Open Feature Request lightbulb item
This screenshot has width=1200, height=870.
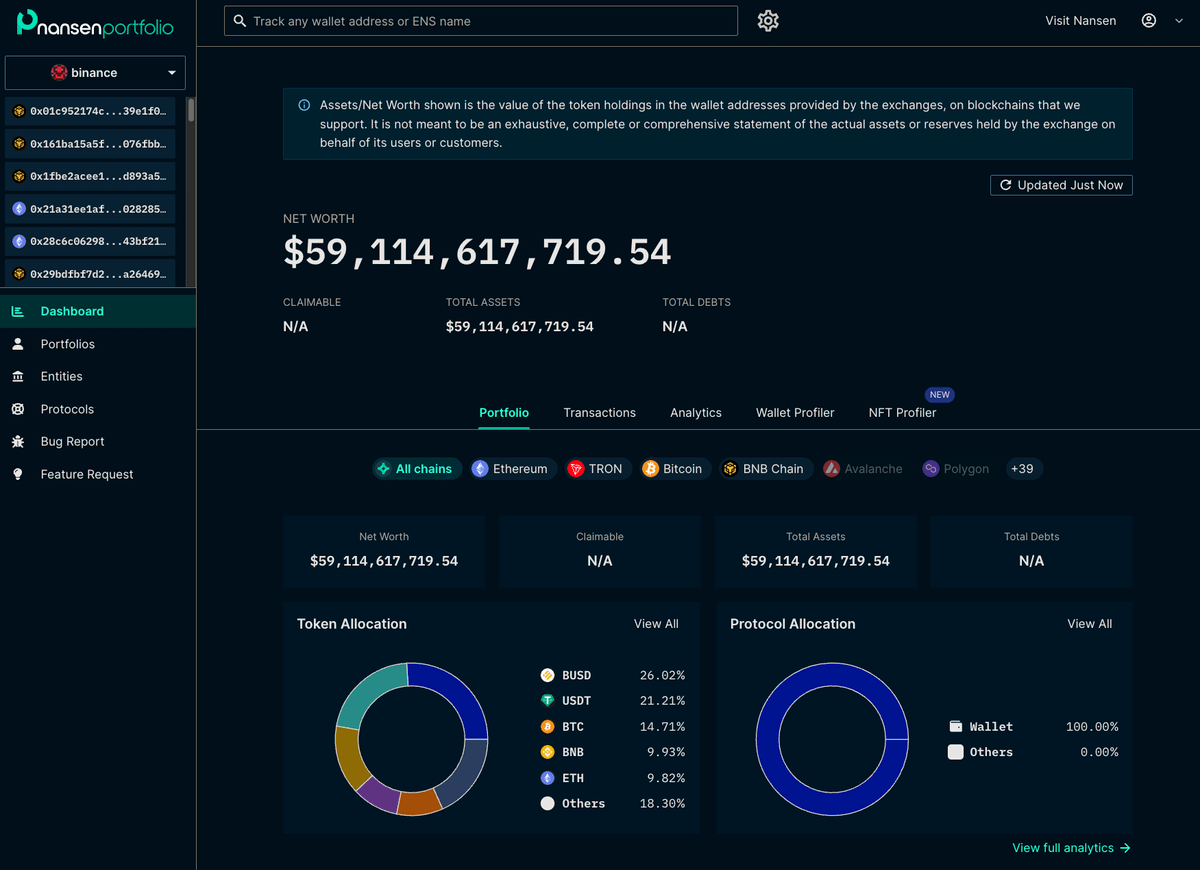coord(86,475)
